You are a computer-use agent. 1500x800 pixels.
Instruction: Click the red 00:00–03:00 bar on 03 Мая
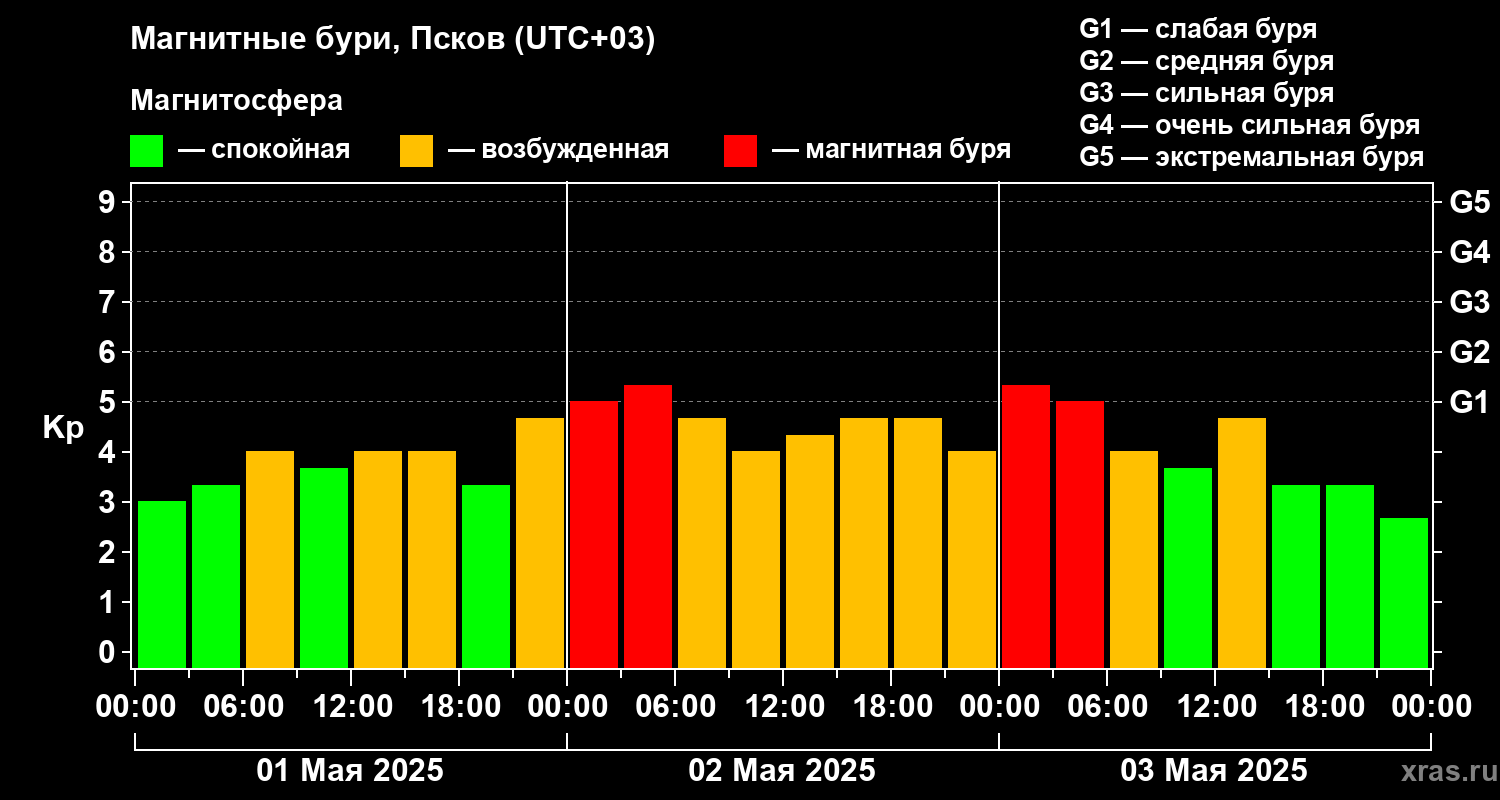click(1026, 526)
